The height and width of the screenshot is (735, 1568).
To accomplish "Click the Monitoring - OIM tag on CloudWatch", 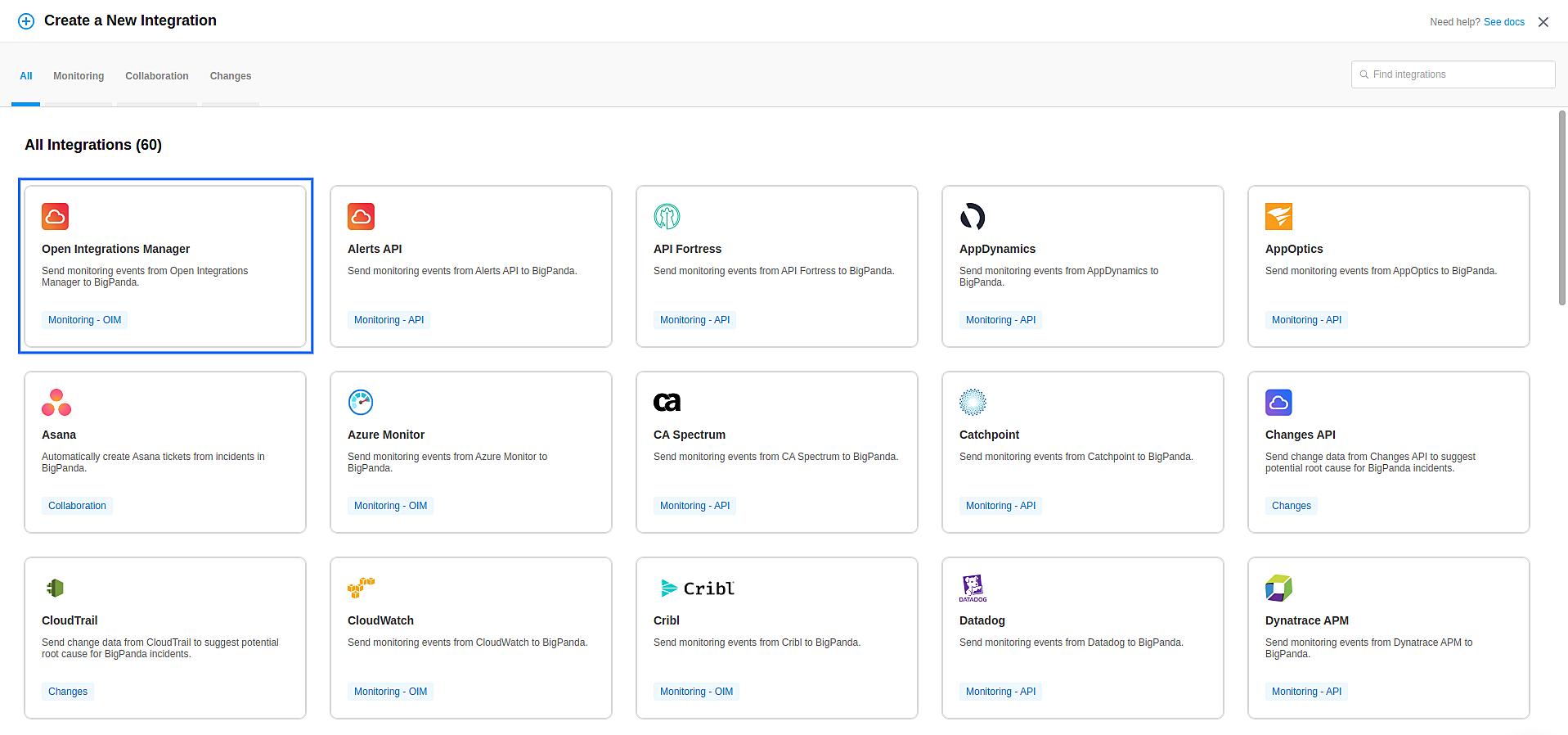I will coord(390,692).
